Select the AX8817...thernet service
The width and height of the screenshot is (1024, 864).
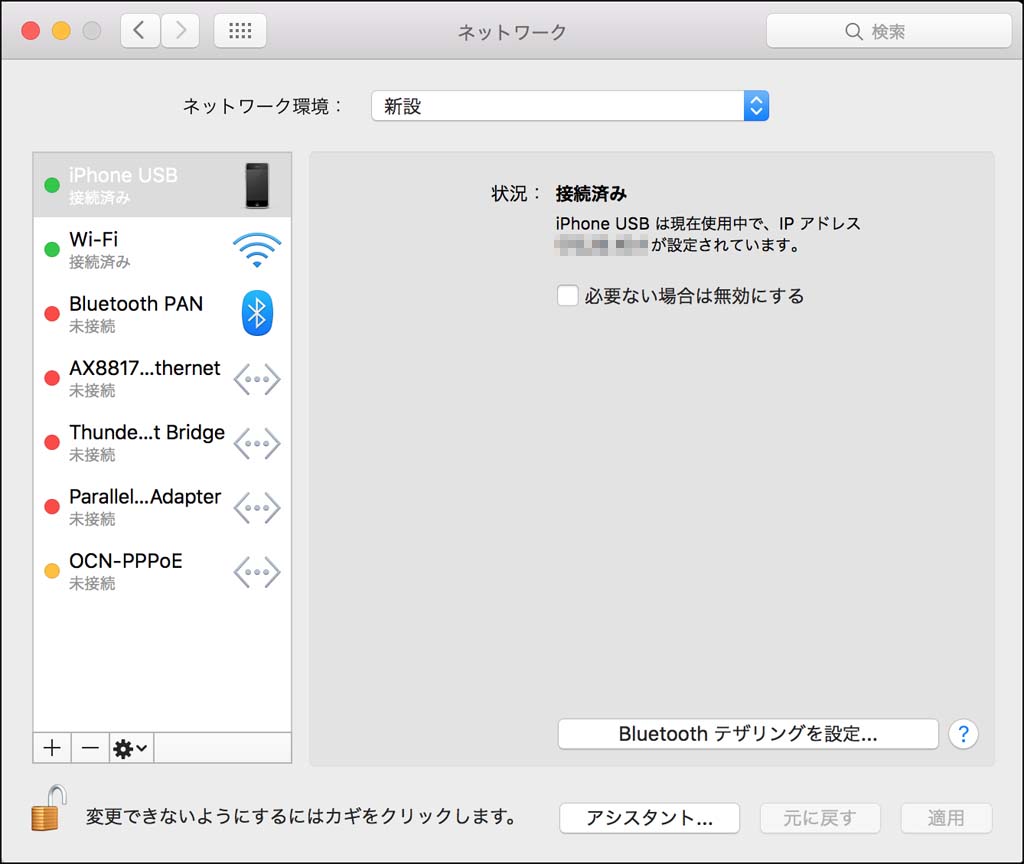[x=162, y=378]
